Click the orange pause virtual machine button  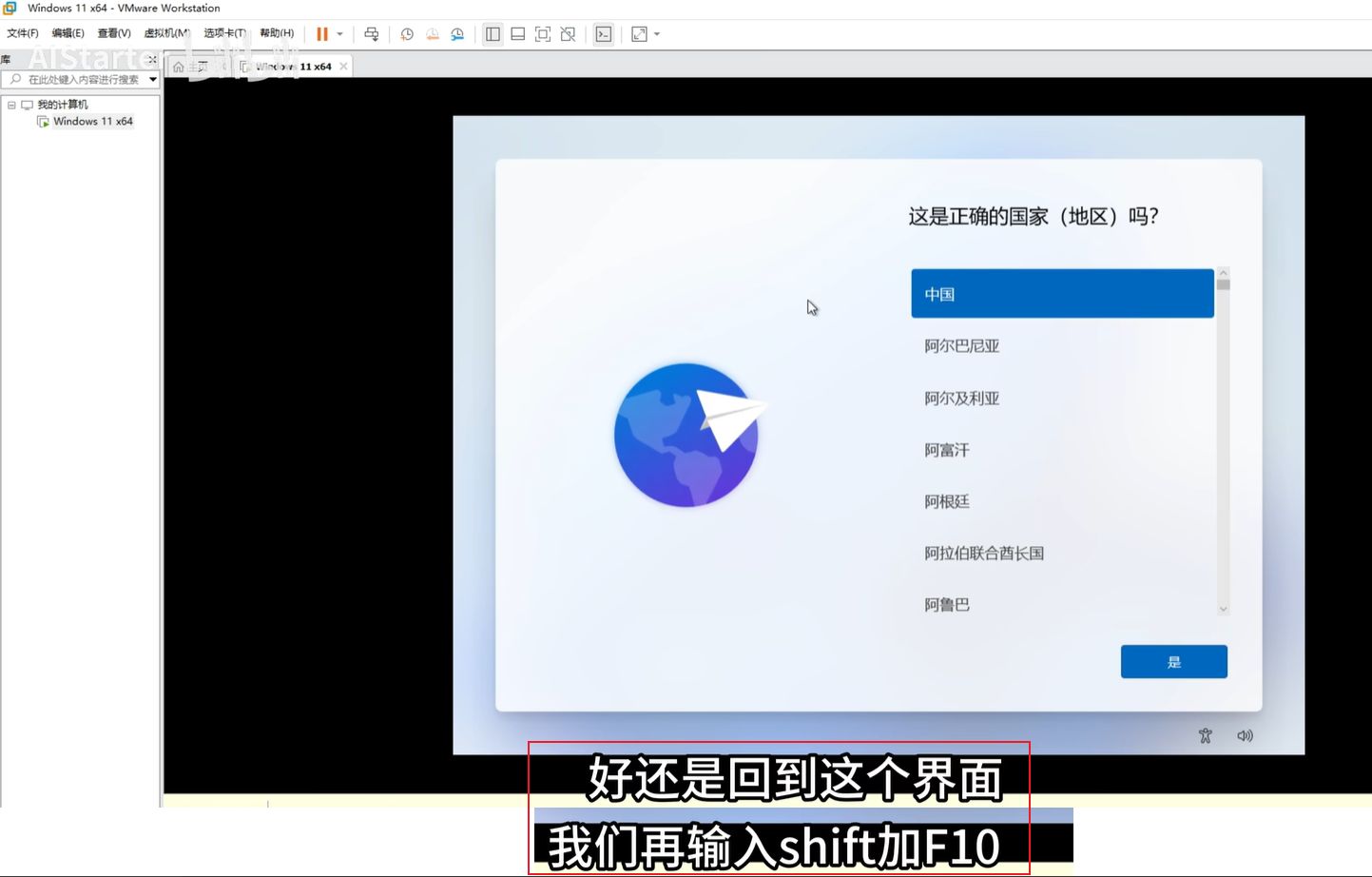click(x=322, y=34)
